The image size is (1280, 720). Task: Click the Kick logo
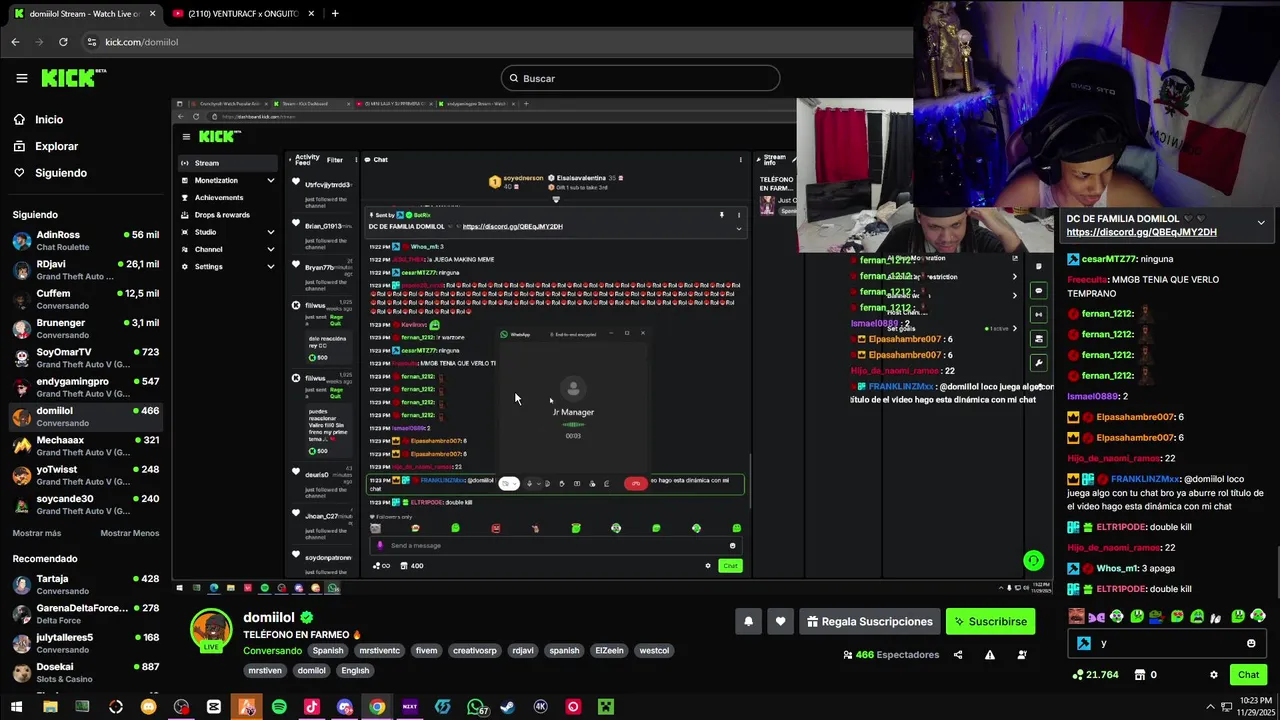coord(73,78)
